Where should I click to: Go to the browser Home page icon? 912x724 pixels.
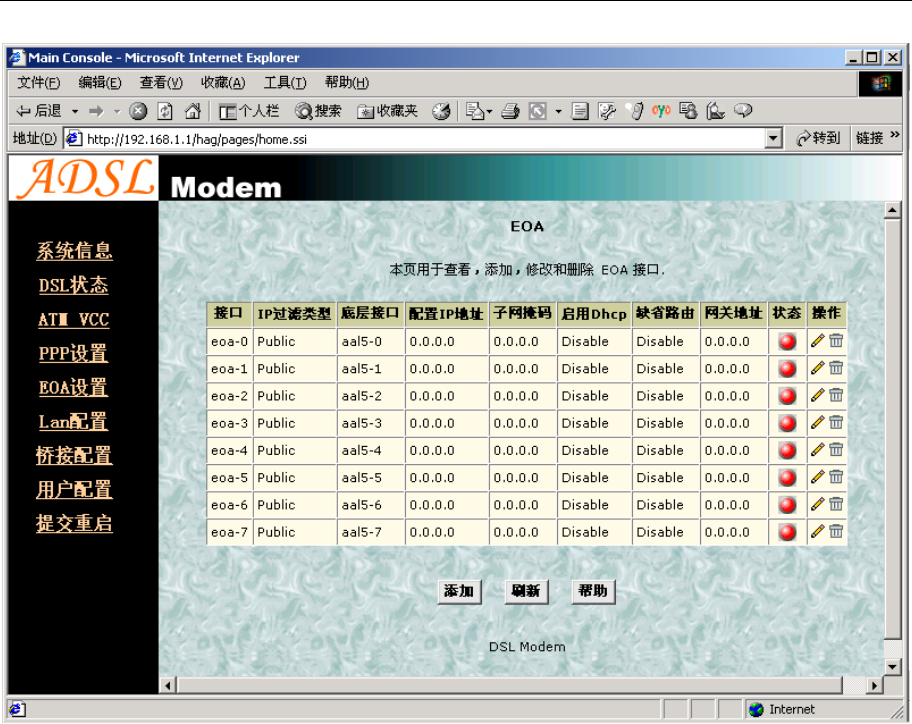coord(193,110)
